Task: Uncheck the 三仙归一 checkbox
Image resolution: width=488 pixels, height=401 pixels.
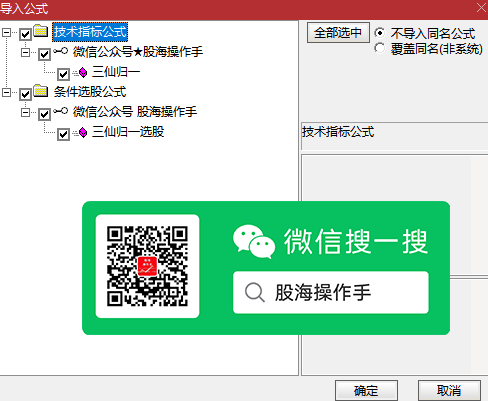Action: pyautogui.click(x=63, y=74)
